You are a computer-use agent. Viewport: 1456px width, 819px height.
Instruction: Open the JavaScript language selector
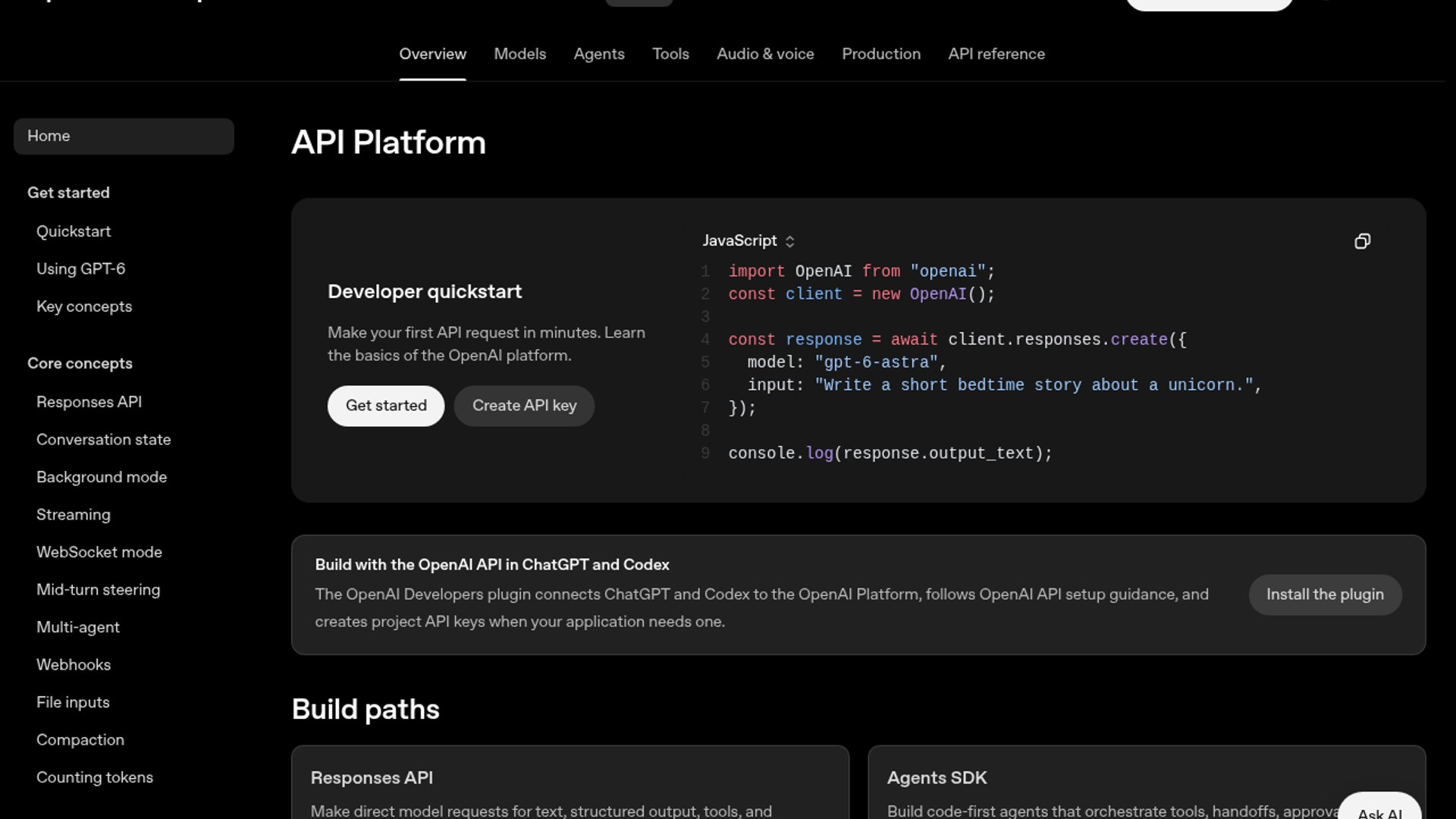pyautogui.click(x=748, y=240)
